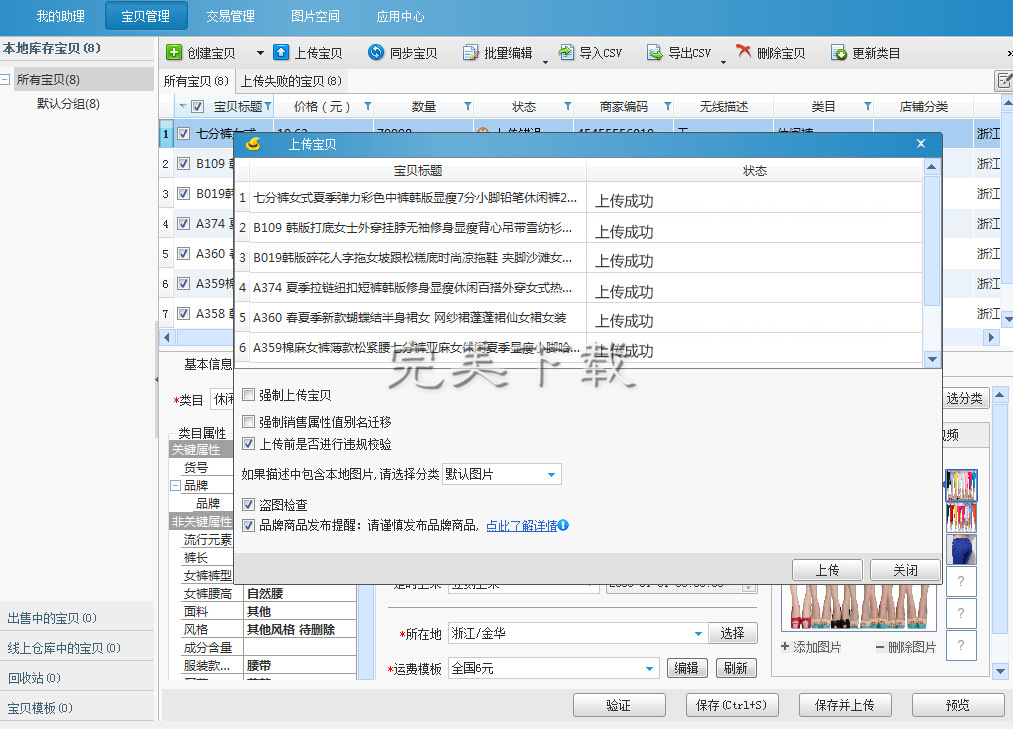Click the 创建宝贝 green plus icon
This screenshot has height=729, width=1013.
click(x=174, y=52)
